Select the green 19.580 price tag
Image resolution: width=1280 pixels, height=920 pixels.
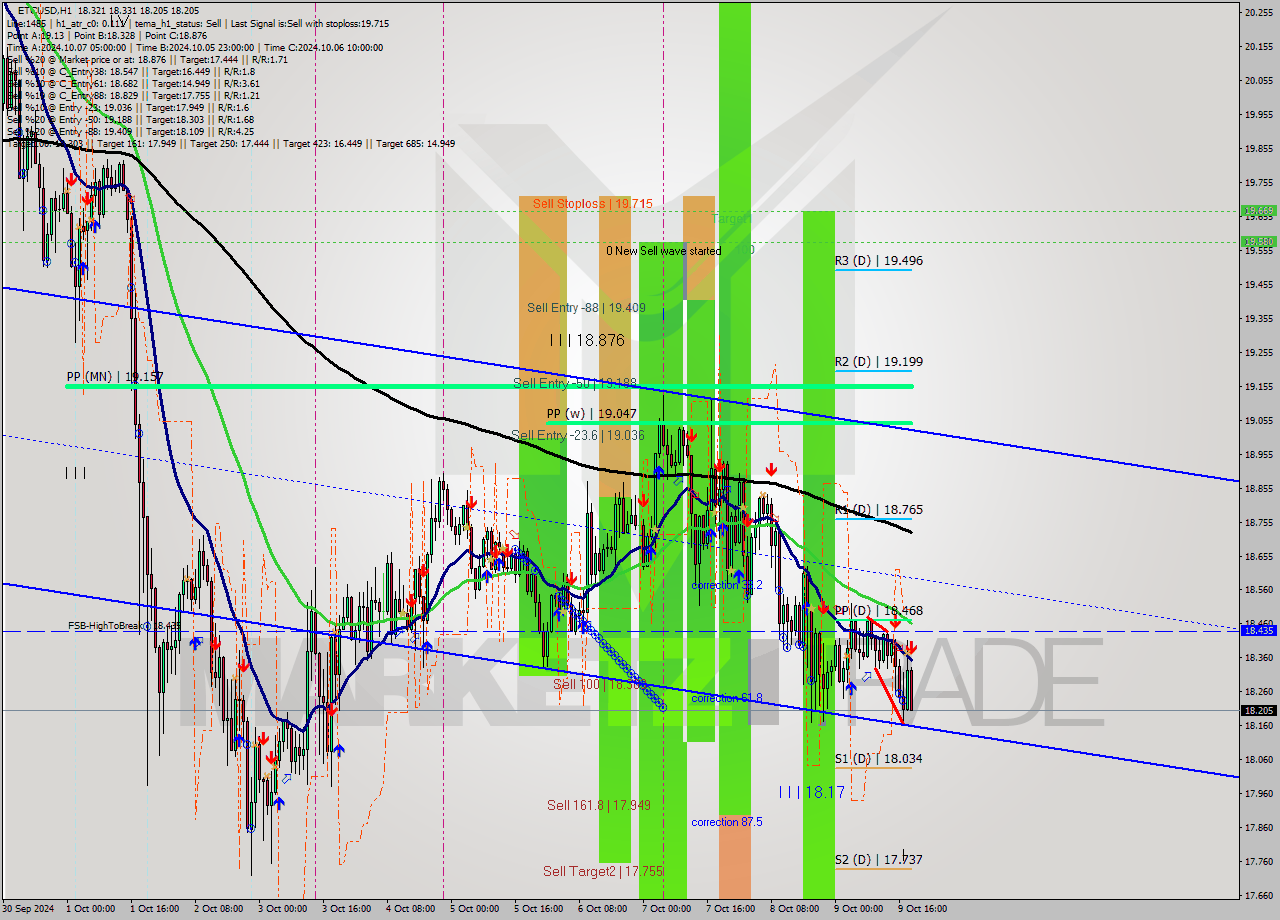point(1257,241)
